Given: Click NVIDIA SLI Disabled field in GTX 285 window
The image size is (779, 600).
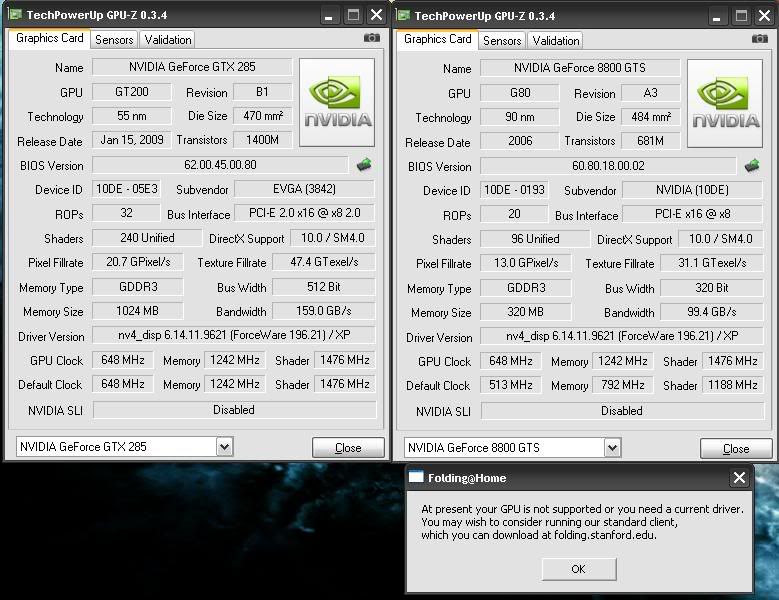Looking at the screenshot, I should coord(234,410).
